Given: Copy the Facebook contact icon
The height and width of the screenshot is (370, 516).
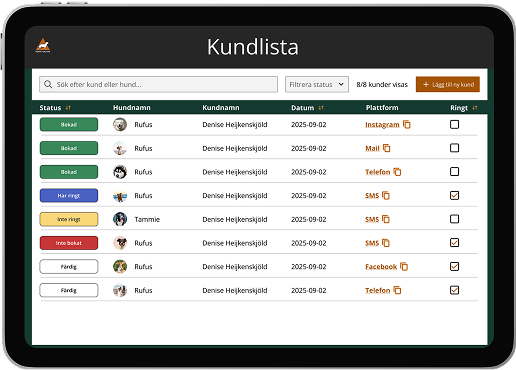Looking at the screenshot, I should pyautogui.click(x=404, y=266).
